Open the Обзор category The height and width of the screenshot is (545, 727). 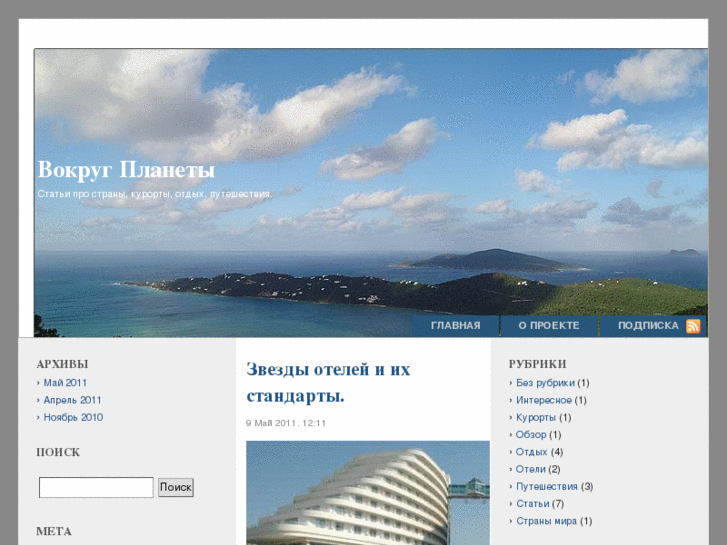[x=531, y=435]
